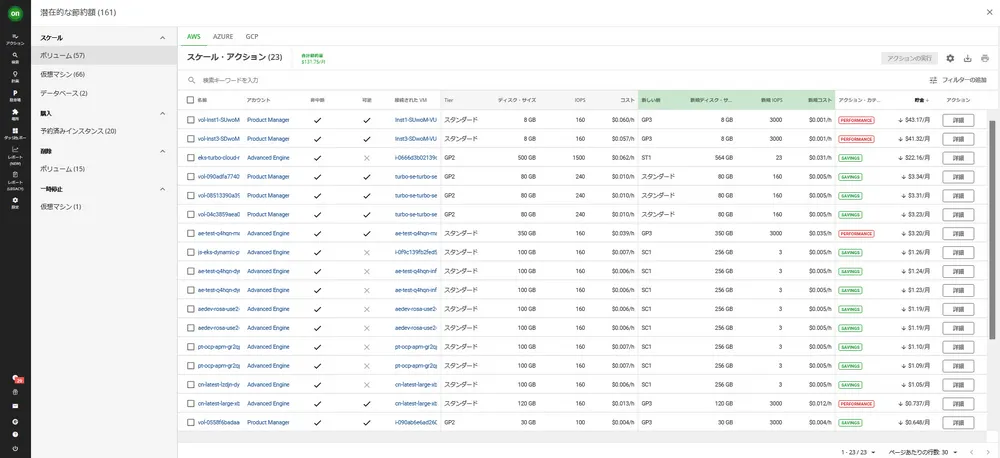Image resolution: width=1000 pixels, height=458 pixels.
Task: Tick the select-all checkbox in the table header
Action: (x=190, y=100)
